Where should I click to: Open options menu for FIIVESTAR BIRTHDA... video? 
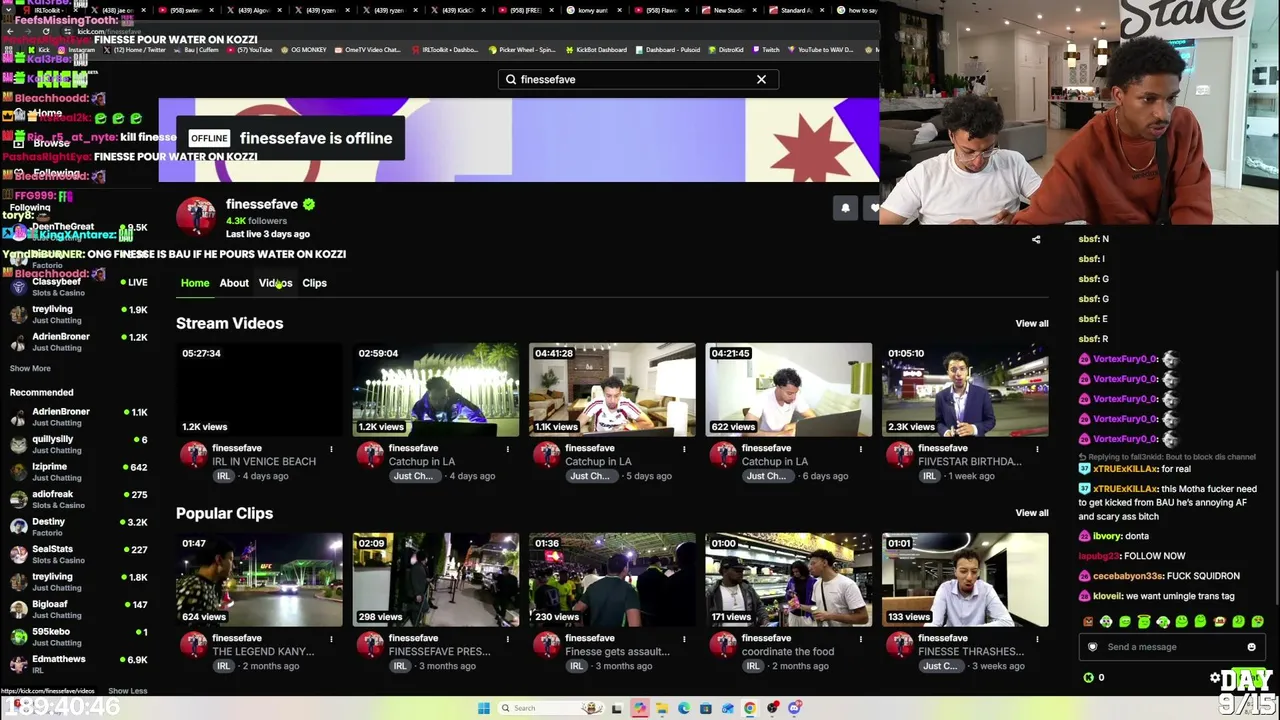[x=1037, y=449]
